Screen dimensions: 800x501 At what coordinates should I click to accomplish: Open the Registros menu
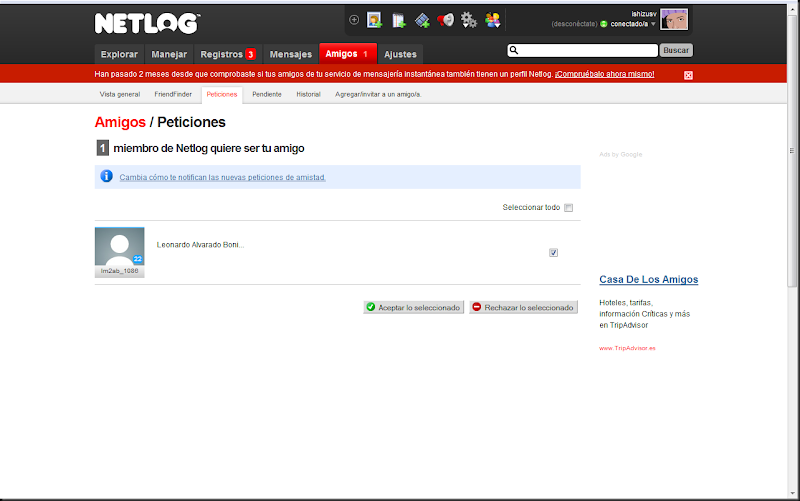click(228, 54)
